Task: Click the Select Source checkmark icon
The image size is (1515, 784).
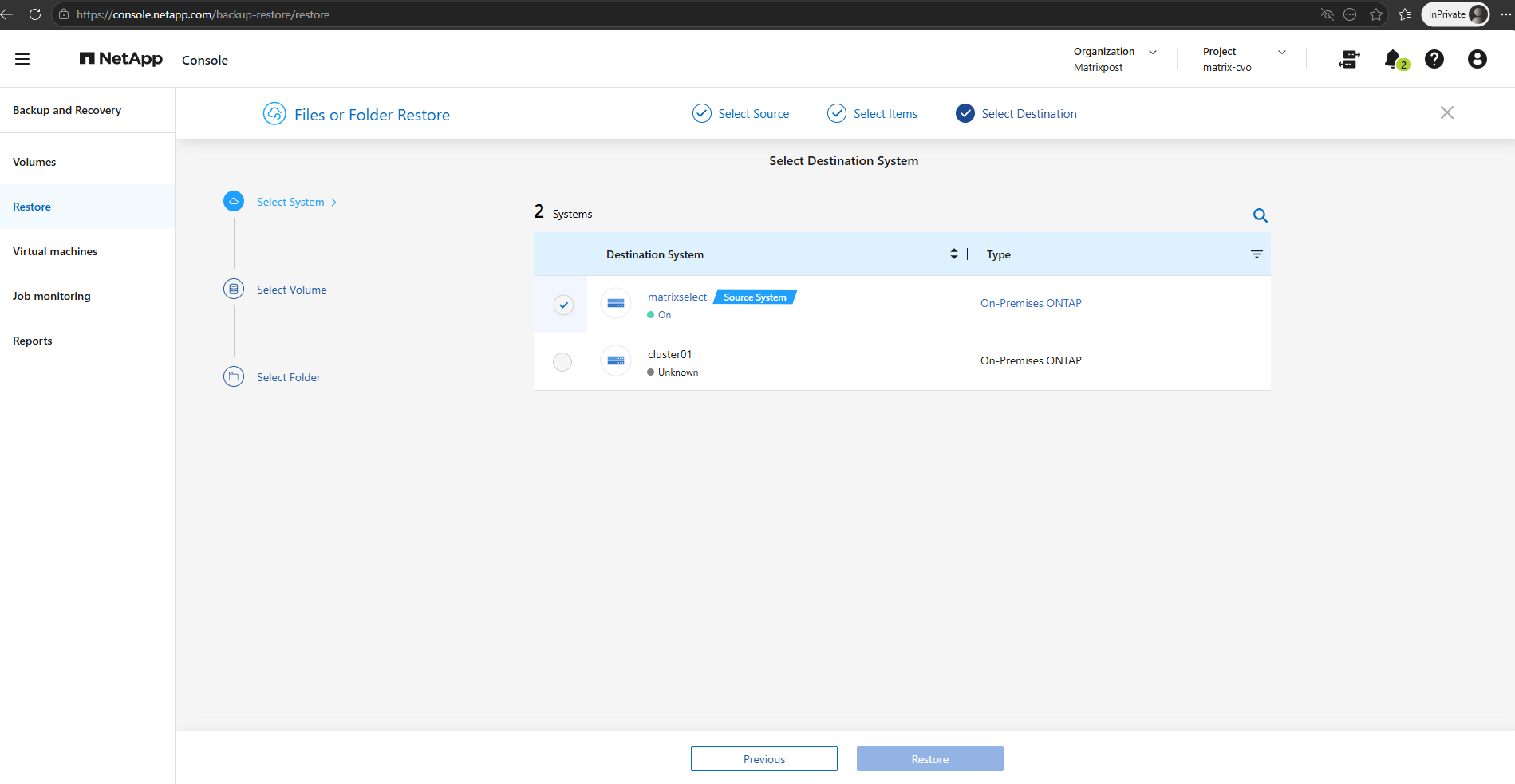Action: tap(702, 113)
